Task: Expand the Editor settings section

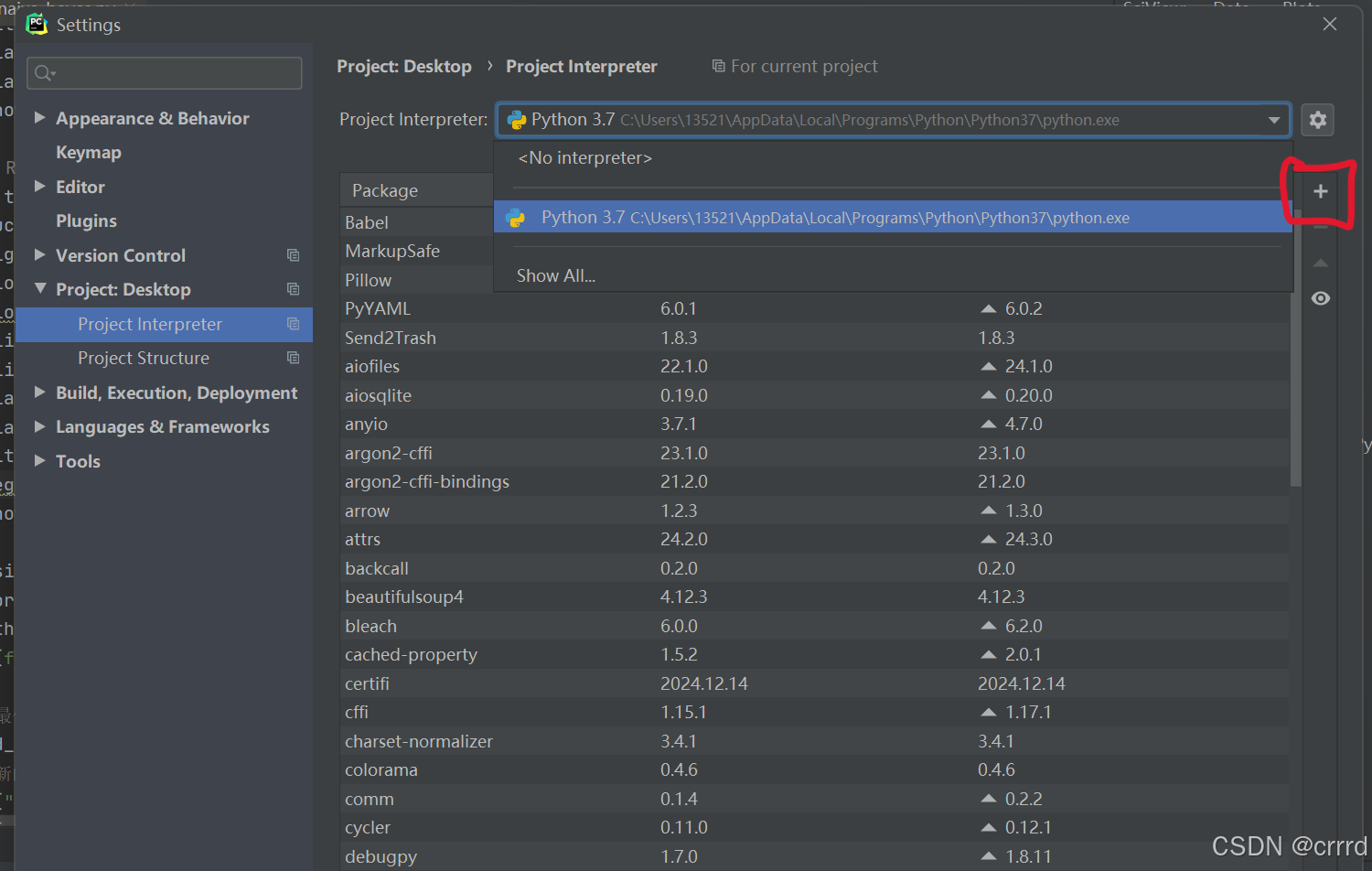Action: coord(39,187)
